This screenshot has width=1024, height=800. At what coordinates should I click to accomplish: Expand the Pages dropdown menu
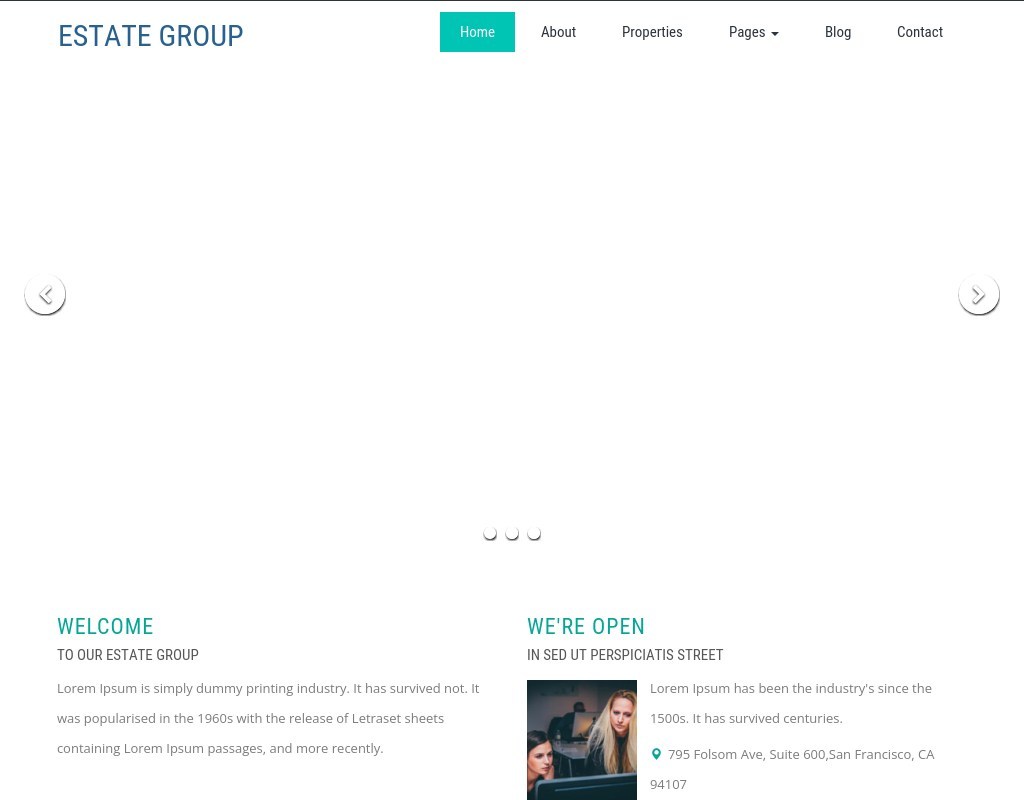[753, 32]
